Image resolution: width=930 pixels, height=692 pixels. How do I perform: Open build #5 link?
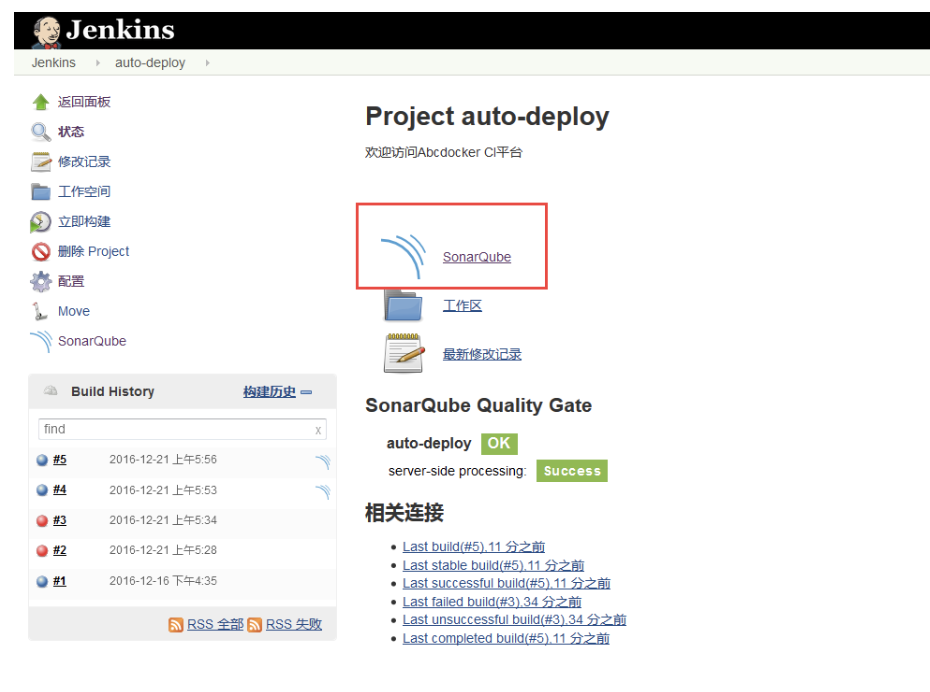(59, 460)
